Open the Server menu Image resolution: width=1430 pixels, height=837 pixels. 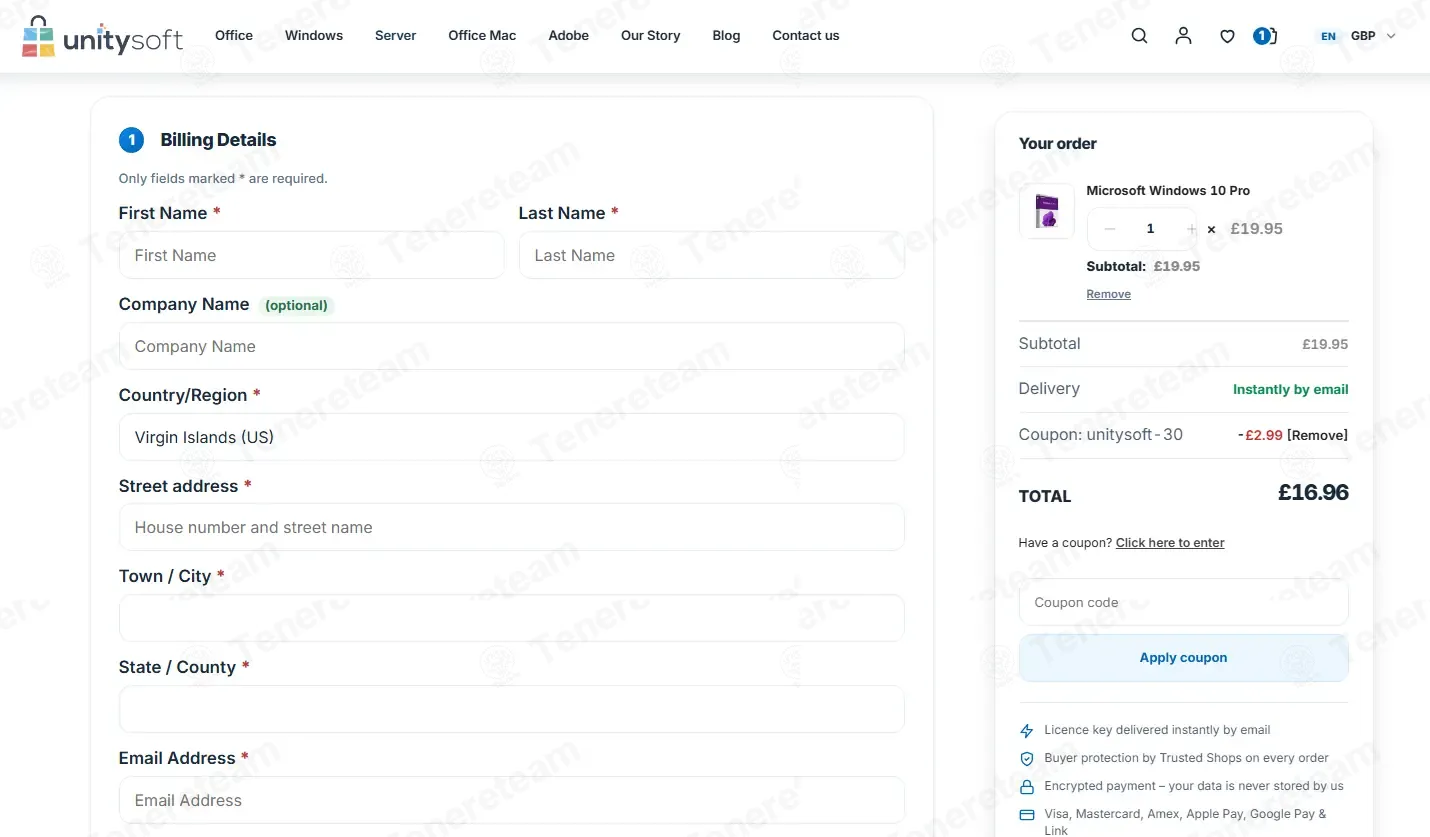[396, 35]
